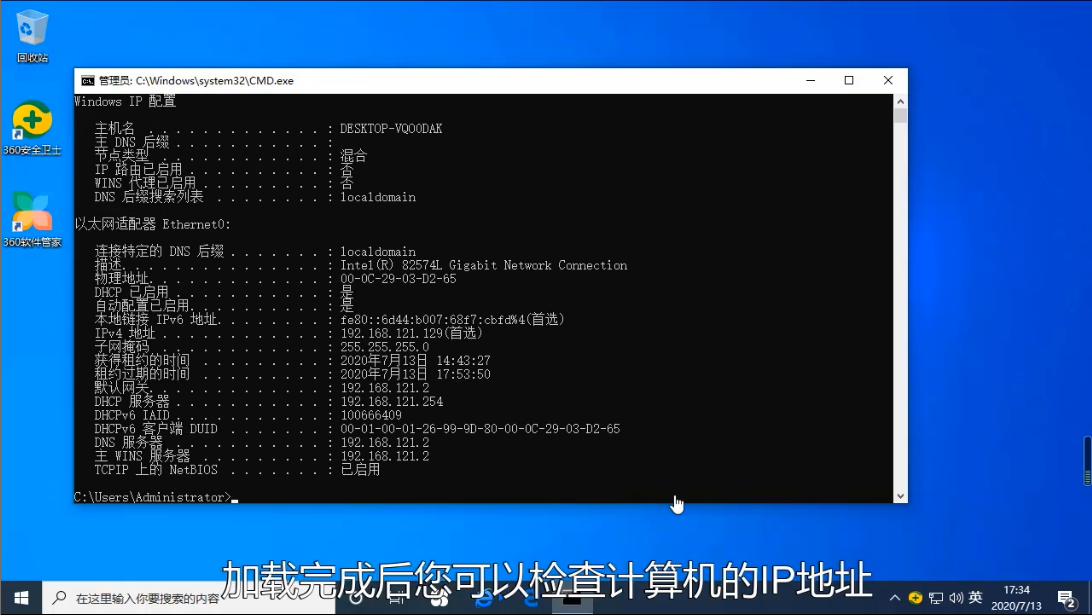1092x615 pixels.
Task: Toggle the 英 input method indicator
Action: point(975,598)
